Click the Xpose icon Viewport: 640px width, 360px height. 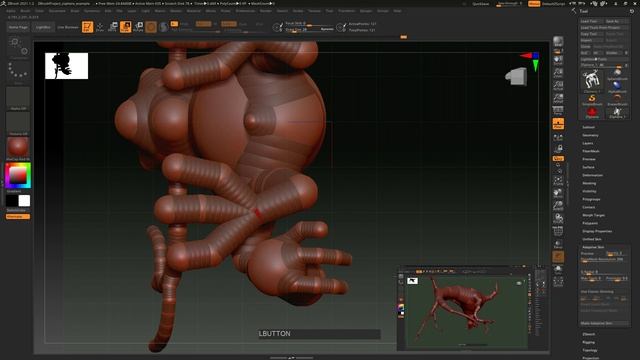click(x=558, y=281)
